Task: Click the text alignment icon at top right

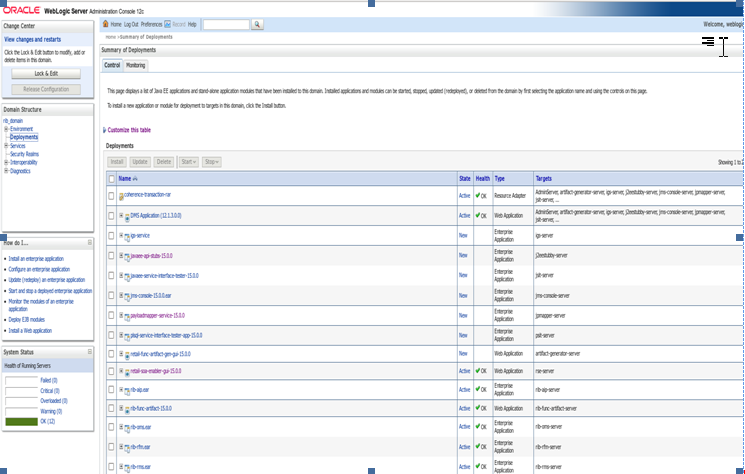Action: click(x=708, y=42)
